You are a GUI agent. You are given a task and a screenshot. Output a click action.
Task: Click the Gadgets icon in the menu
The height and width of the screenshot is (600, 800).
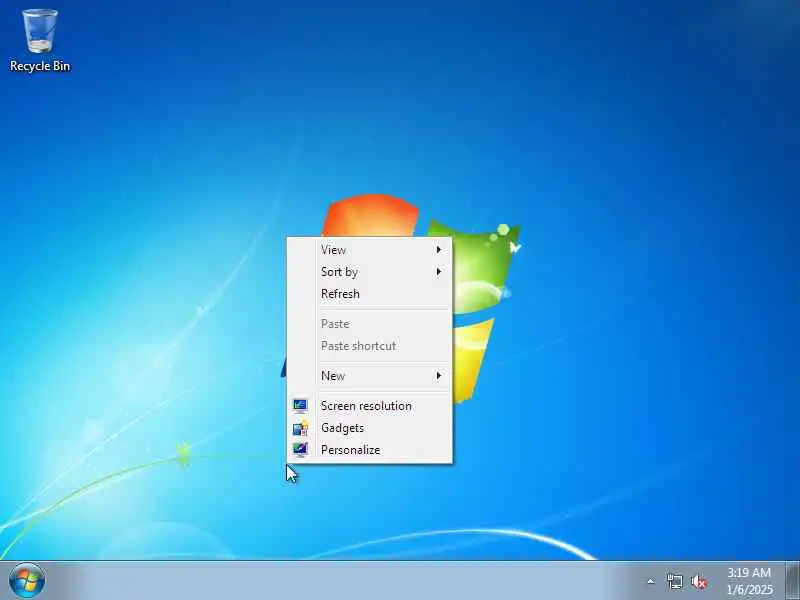tap(300, 428)
